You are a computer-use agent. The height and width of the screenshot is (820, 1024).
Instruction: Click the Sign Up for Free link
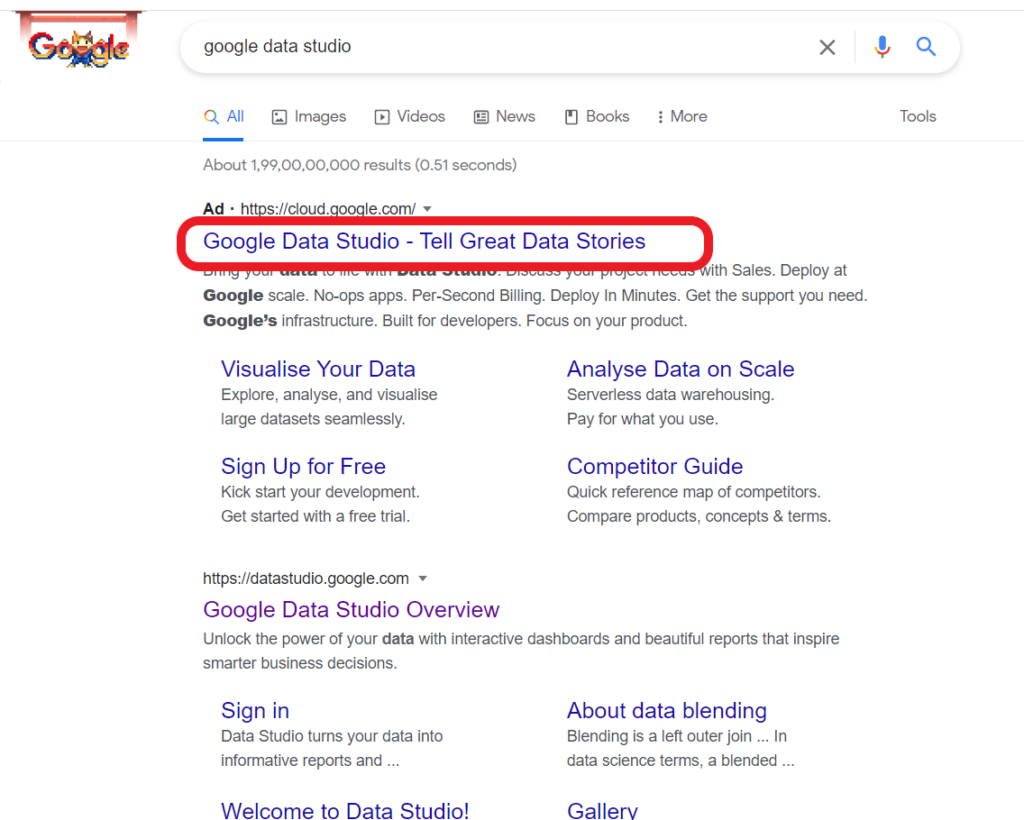click(x=303, y=467)
